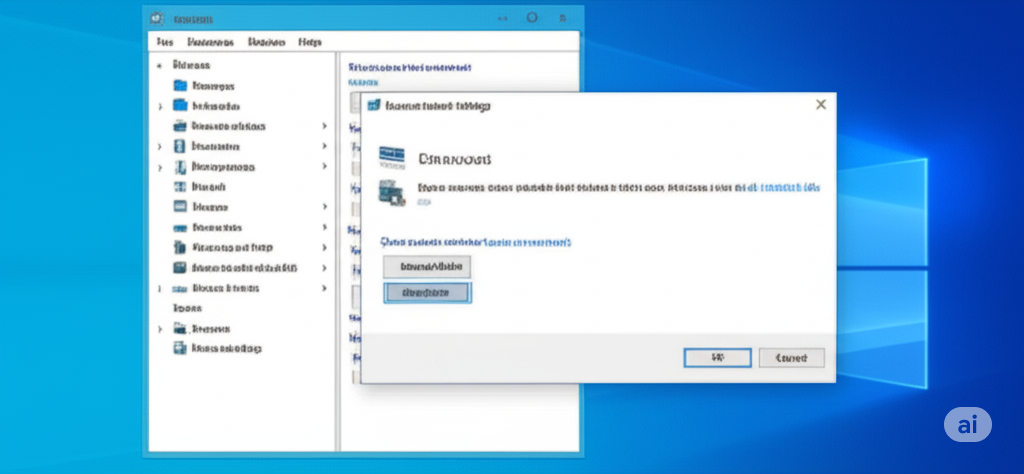The height and width of the screenshot is (474, 1024).
Task: Click the dialog title bar's small app icon
Action: [x=374, y=105]
